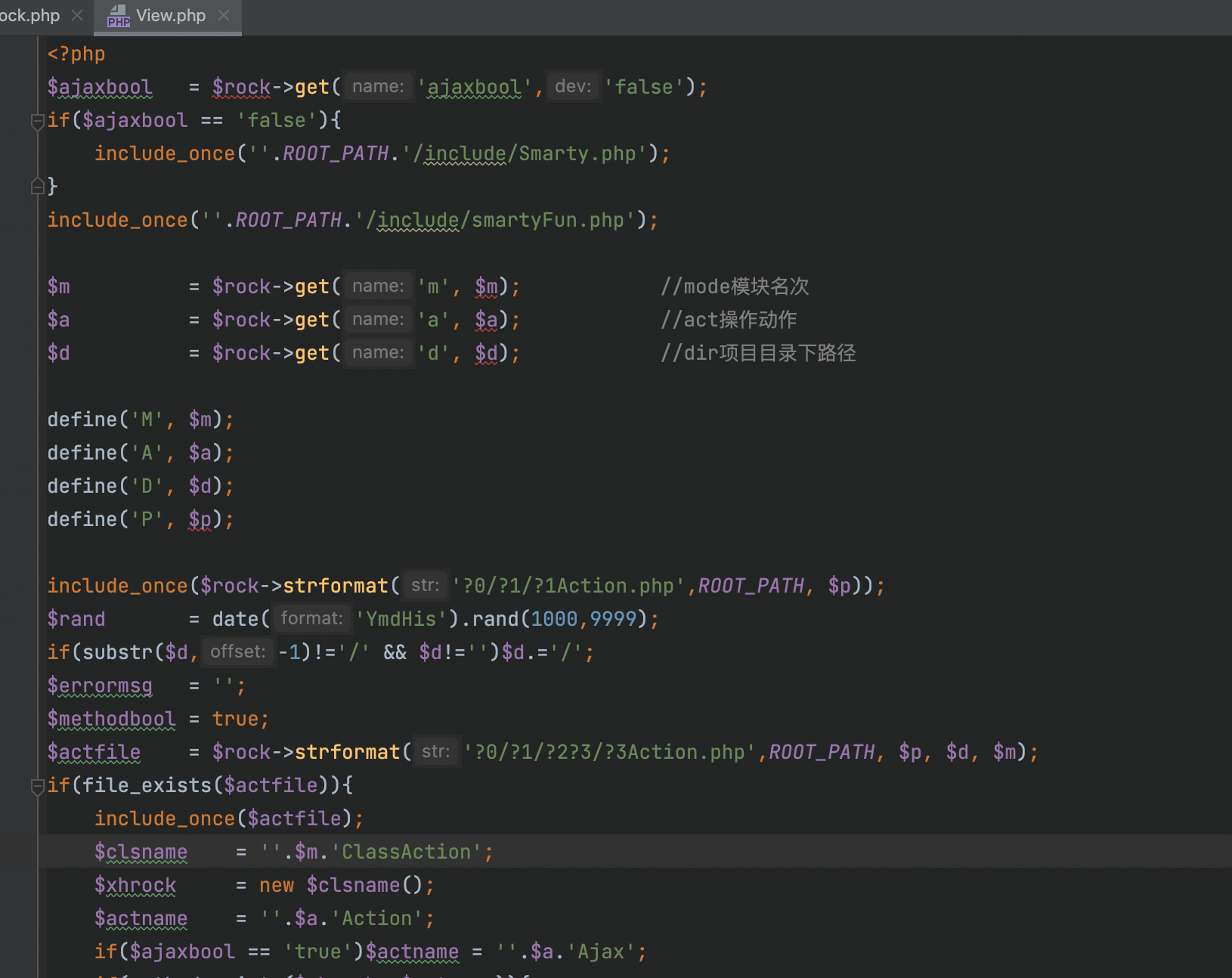Click the $errormsg variable
The height and width of the screenshot is (978, 1232).
coord(100,686)
